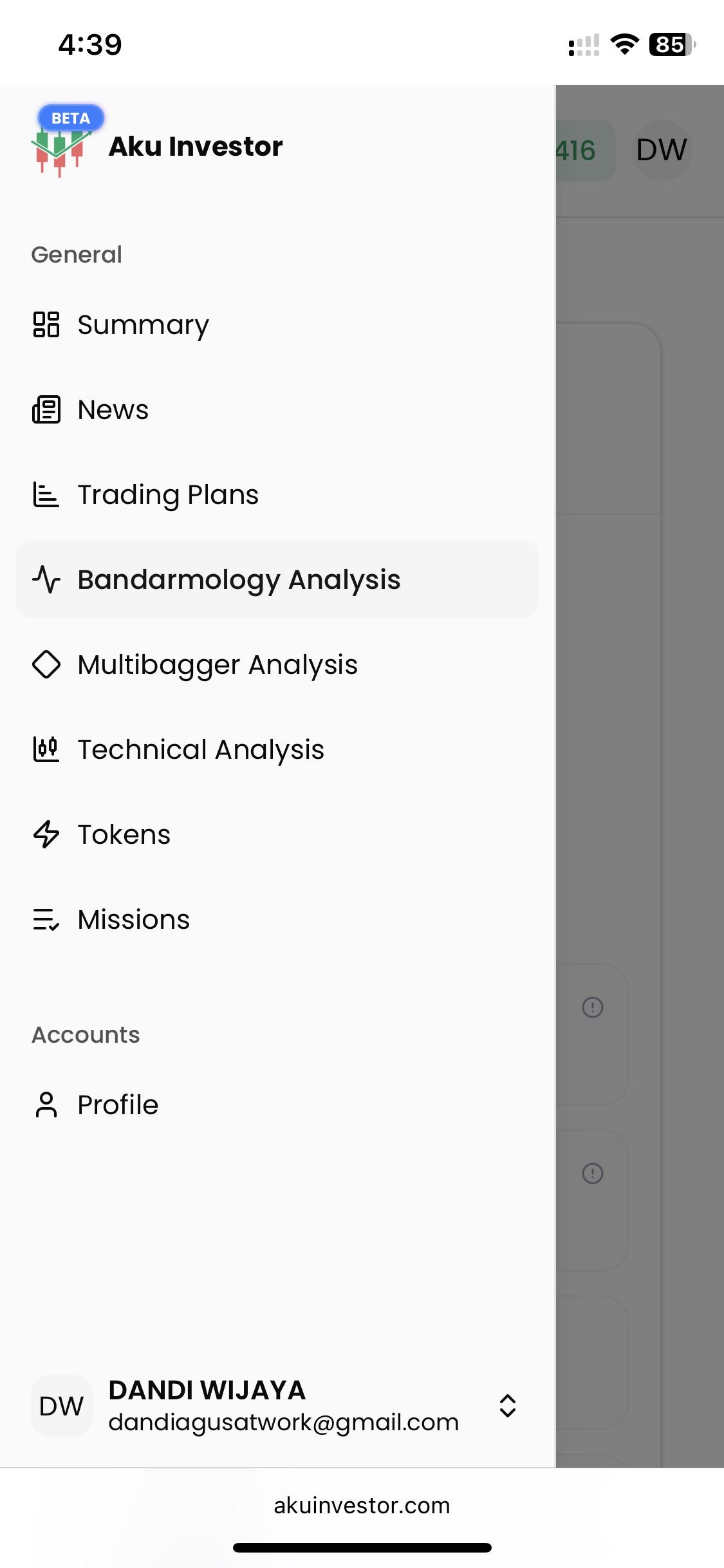Click the Summary grid icon
The image size is (724, 1568).
click(x=46, y=324)
